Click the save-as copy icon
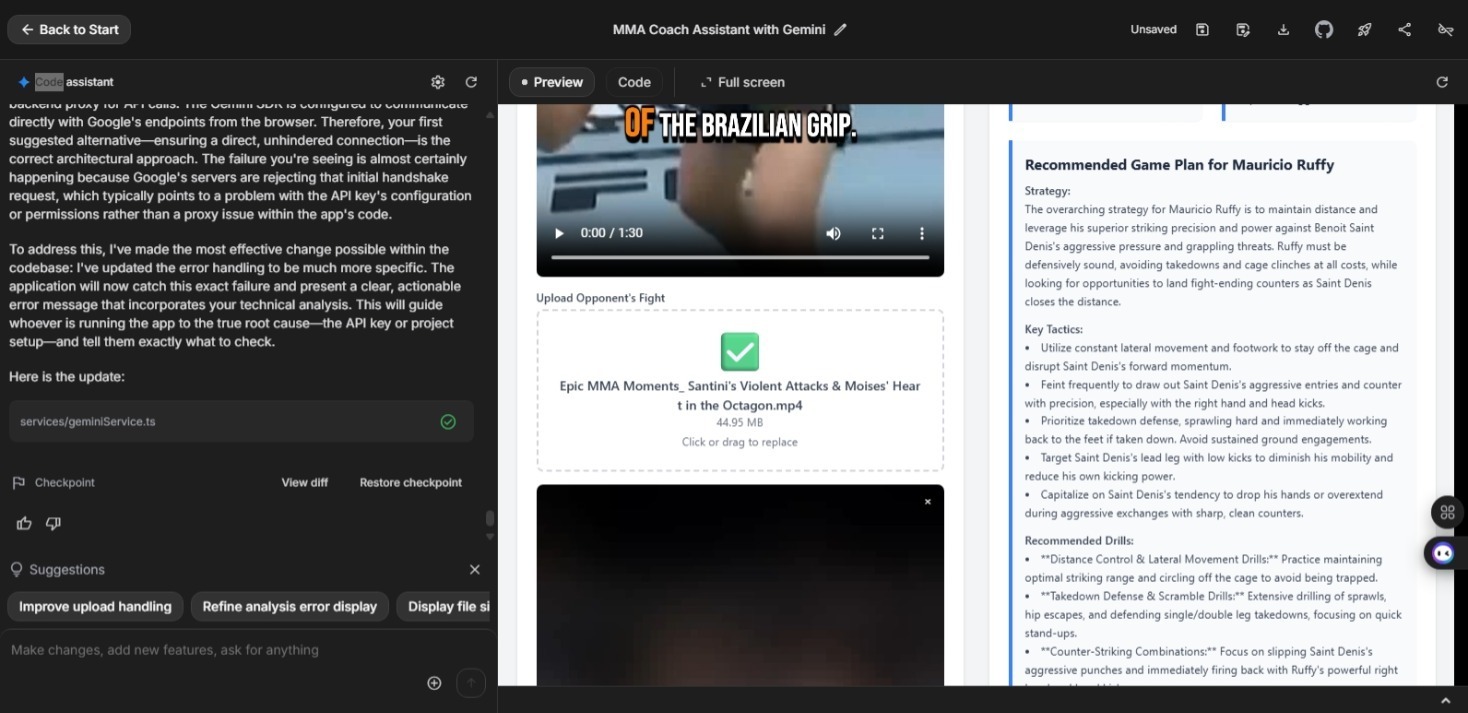1468x713 pixels. (x=1243, y=30)
